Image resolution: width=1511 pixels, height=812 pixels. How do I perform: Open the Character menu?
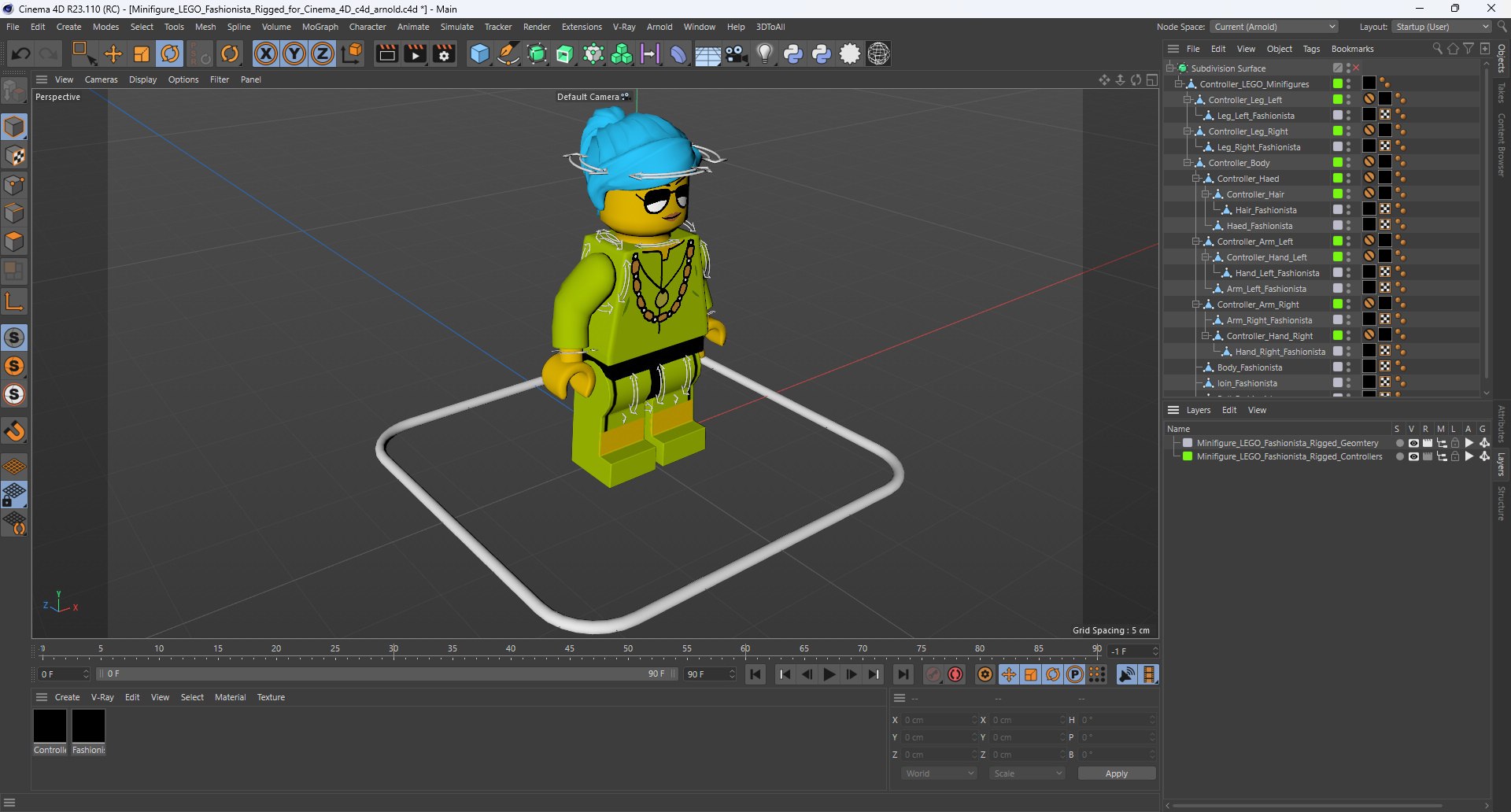pyautogui.click(x=368, y=27)
